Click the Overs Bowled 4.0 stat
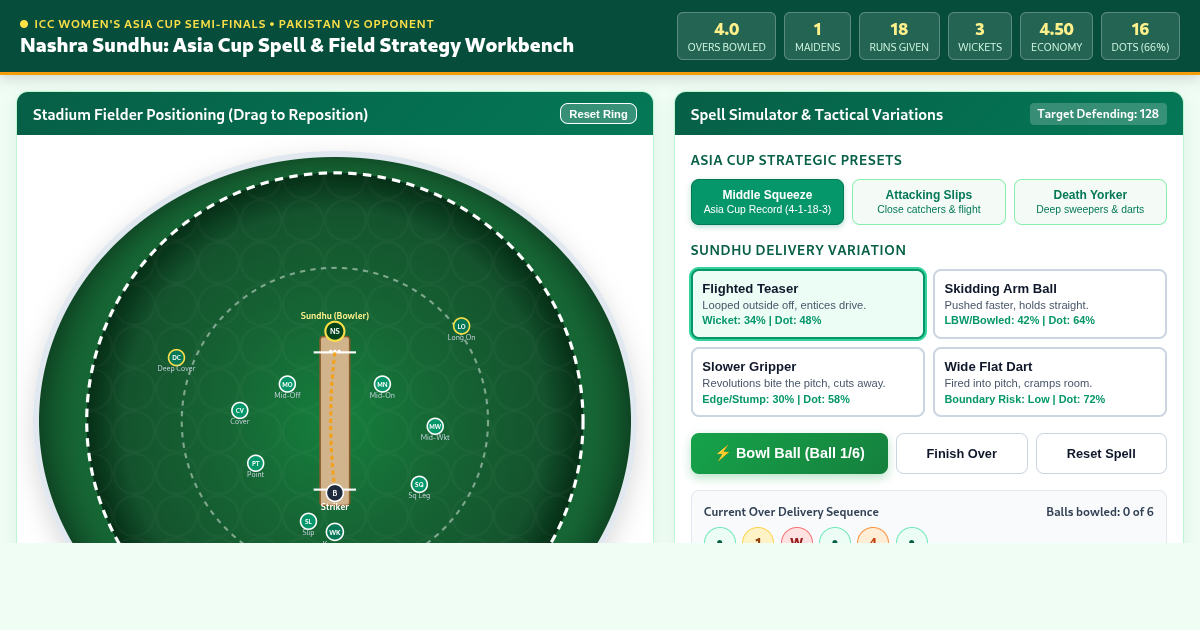Screen dimensions: 1200x630 (x=726, y=36)
